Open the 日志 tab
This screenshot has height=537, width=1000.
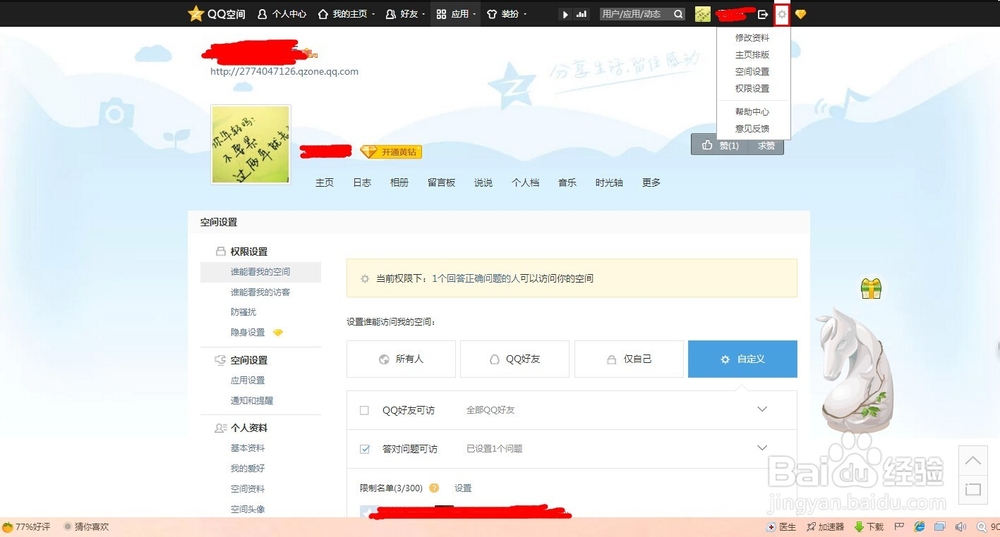[362, 183]
